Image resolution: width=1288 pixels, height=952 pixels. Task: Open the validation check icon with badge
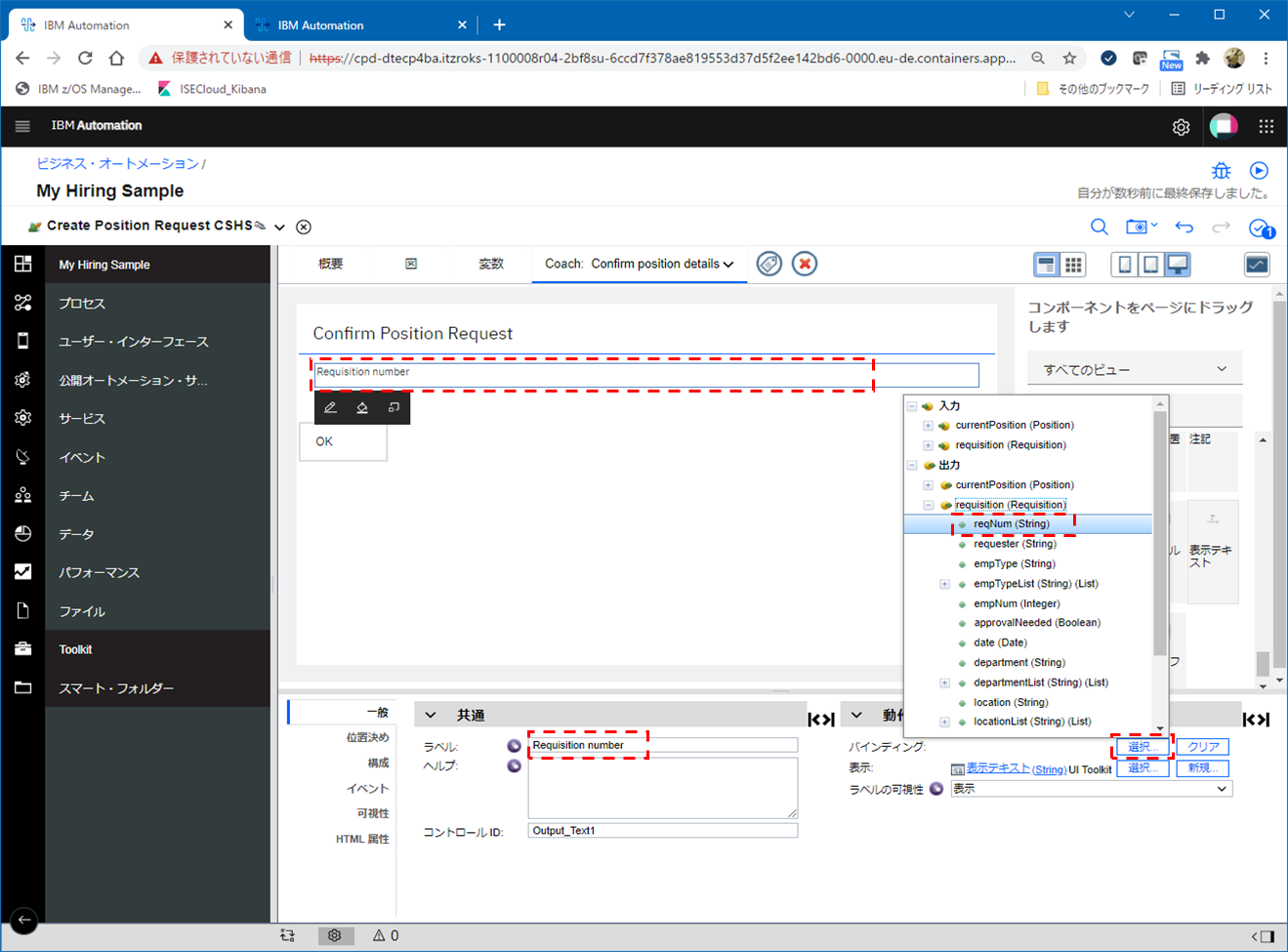tap(1261, 228)
